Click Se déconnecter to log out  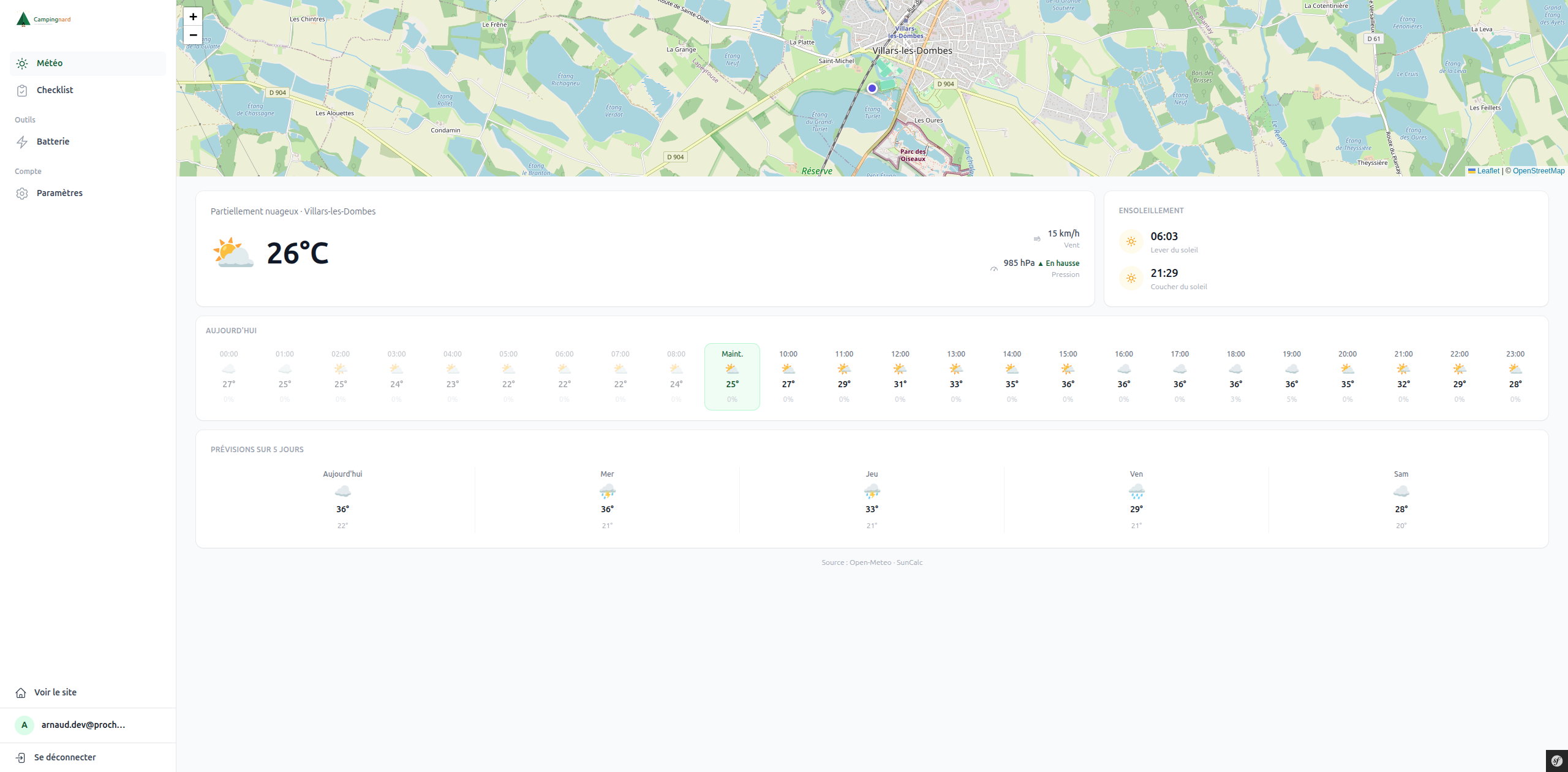65,757
